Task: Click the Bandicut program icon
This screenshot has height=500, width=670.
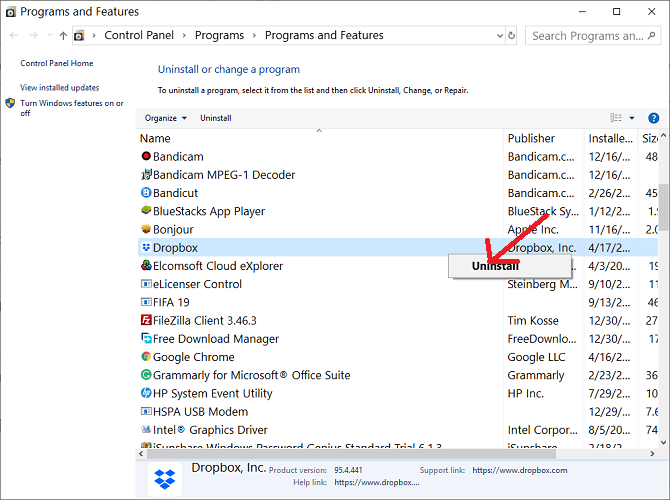Action: (x=146, y=193)
